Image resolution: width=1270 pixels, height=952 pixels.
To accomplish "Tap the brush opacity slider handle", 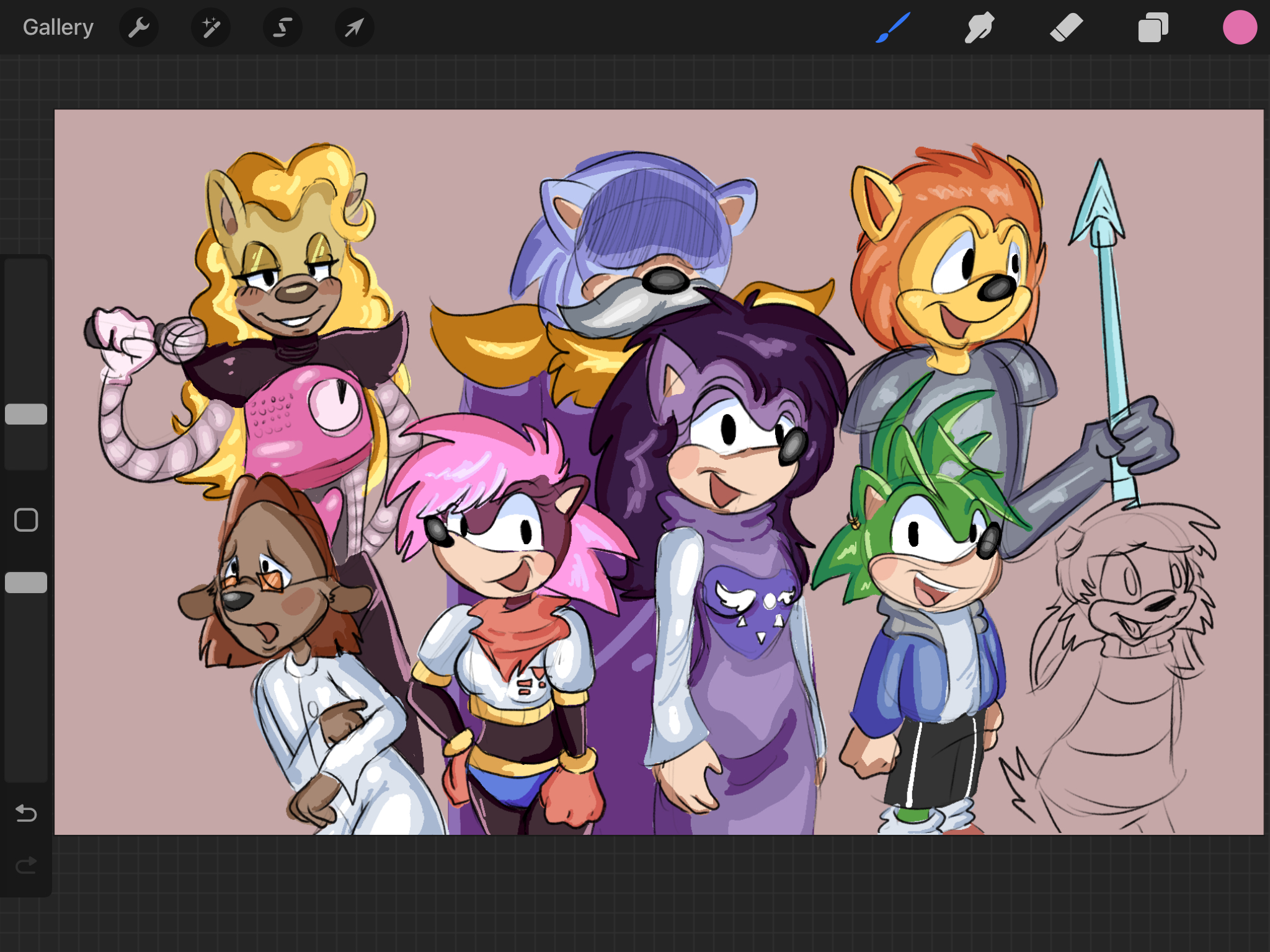I will tap(26, 583).
